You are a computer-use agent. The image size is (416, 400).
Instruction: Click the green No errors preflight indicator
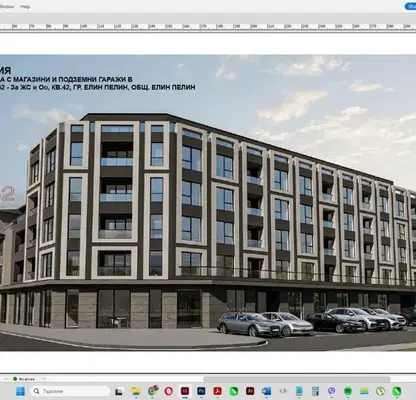tap(23, 379)
